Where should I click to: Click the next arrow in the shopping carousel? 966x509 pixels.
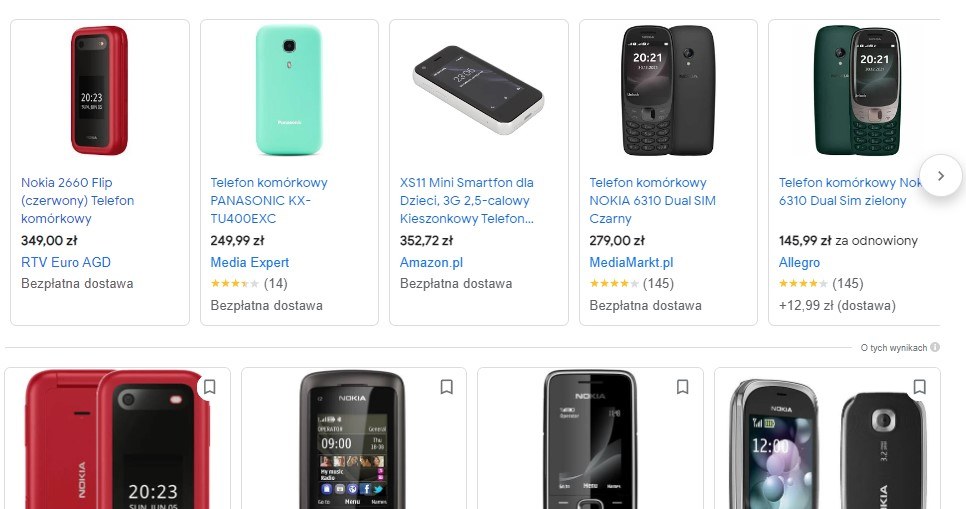pyautogui.click(x=940, y=176)
